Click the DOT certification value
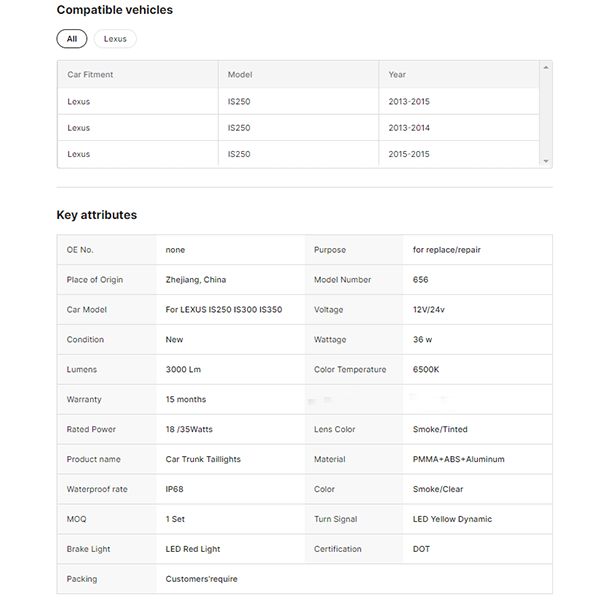 click(x=421, y=549)
